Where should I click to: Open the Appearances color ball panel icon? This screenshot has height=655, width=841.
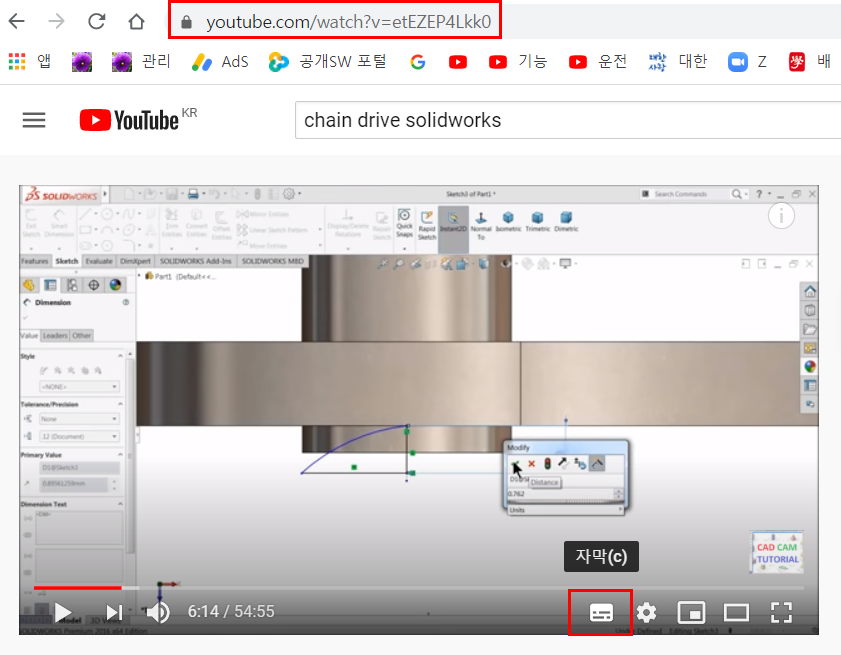coord(810,366)
